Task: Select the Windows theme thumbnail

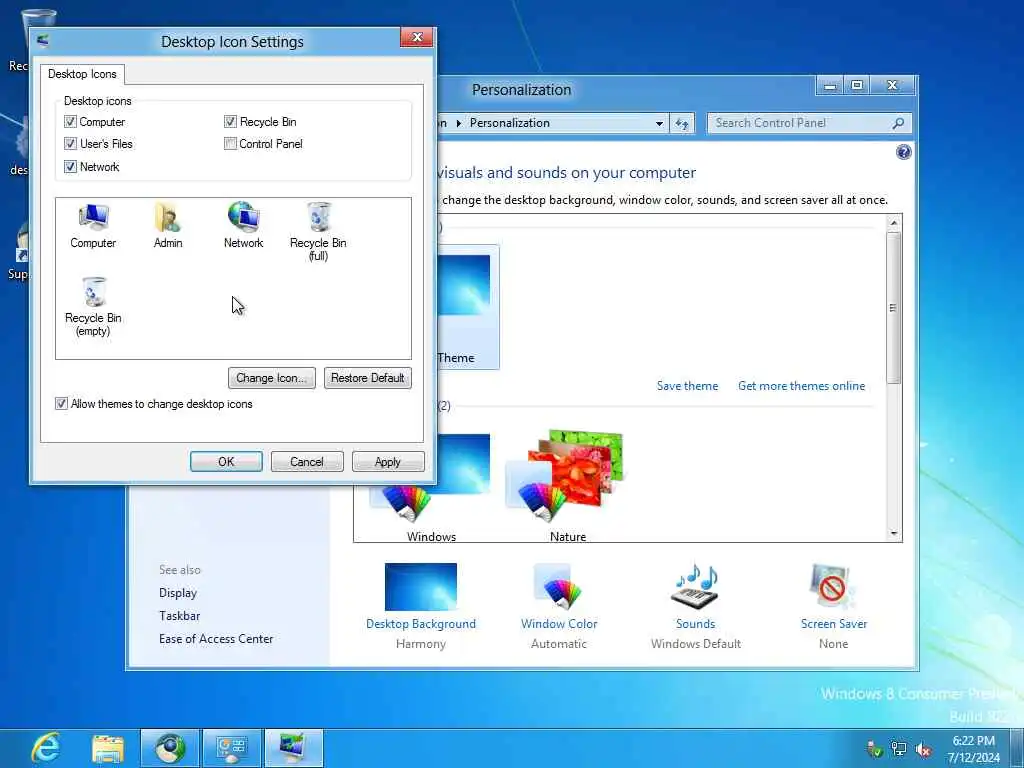Action: 431,477
